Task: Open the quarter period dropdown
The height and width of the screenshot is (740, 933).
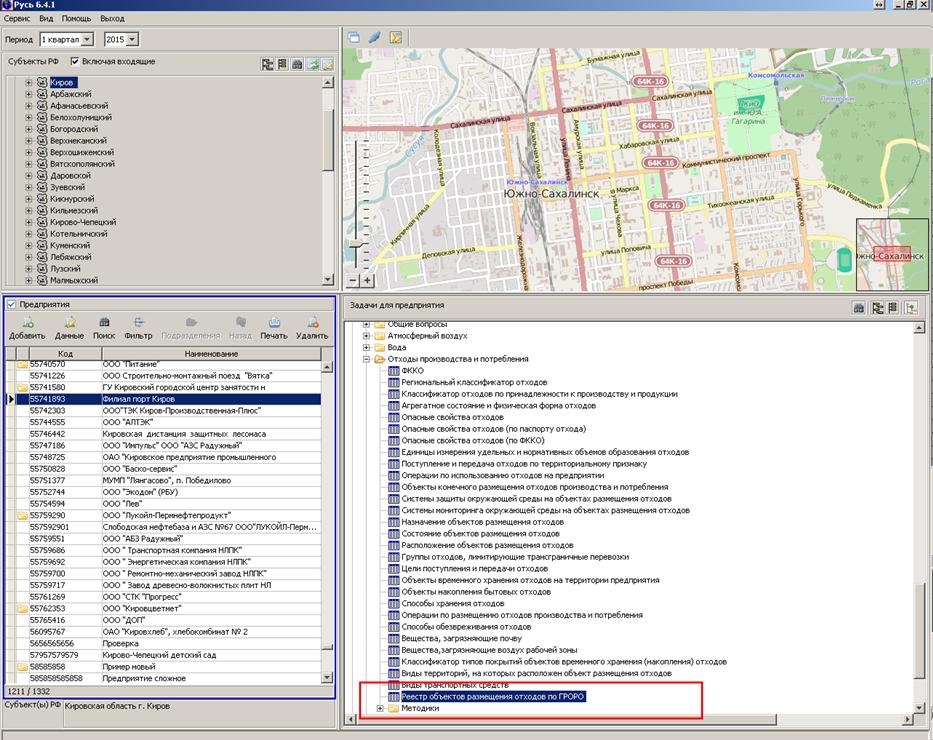Action: click(x=87, y=39)
